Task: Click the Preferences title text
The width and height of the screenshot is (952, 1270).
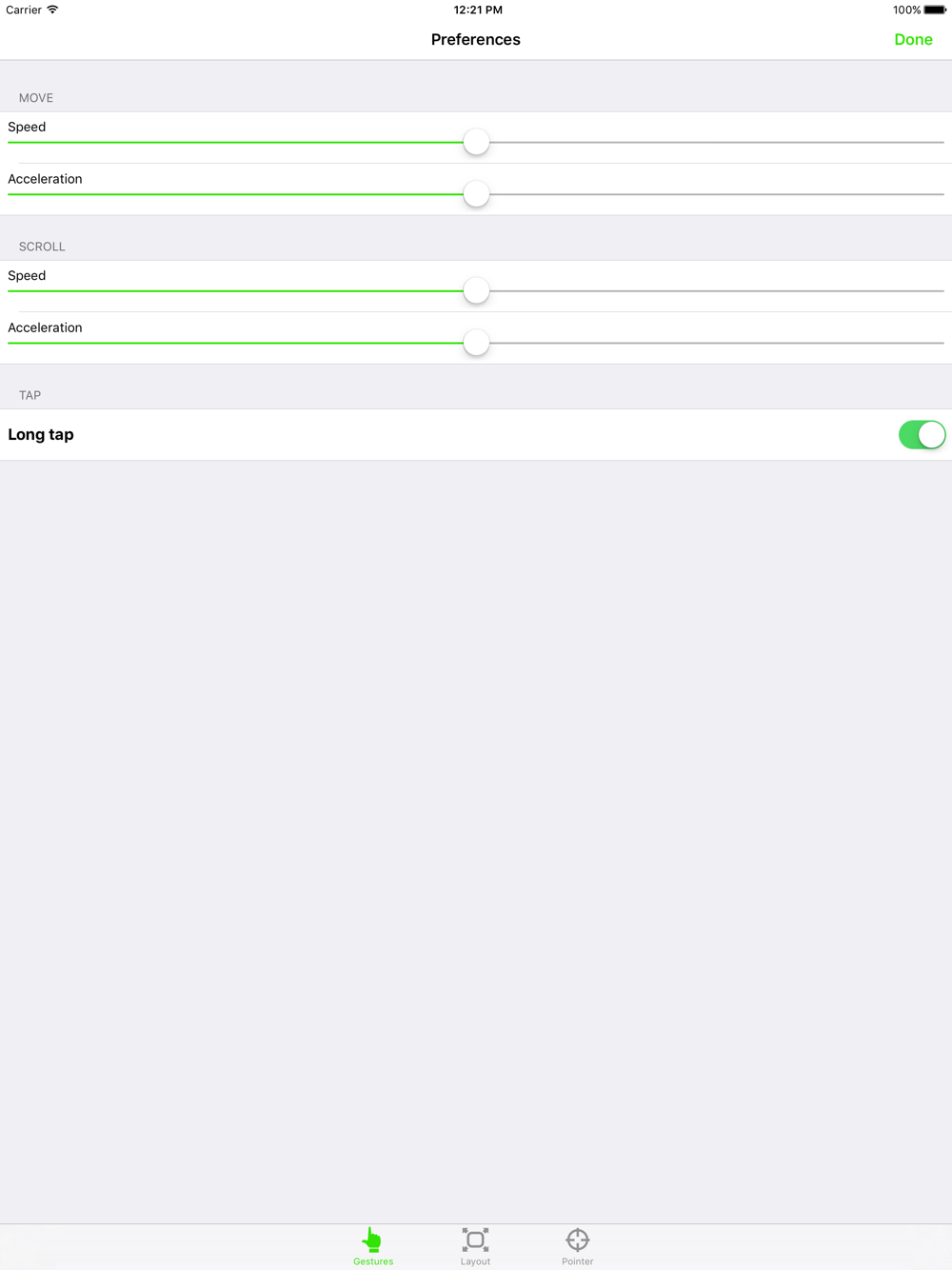Action: point(475,40)
